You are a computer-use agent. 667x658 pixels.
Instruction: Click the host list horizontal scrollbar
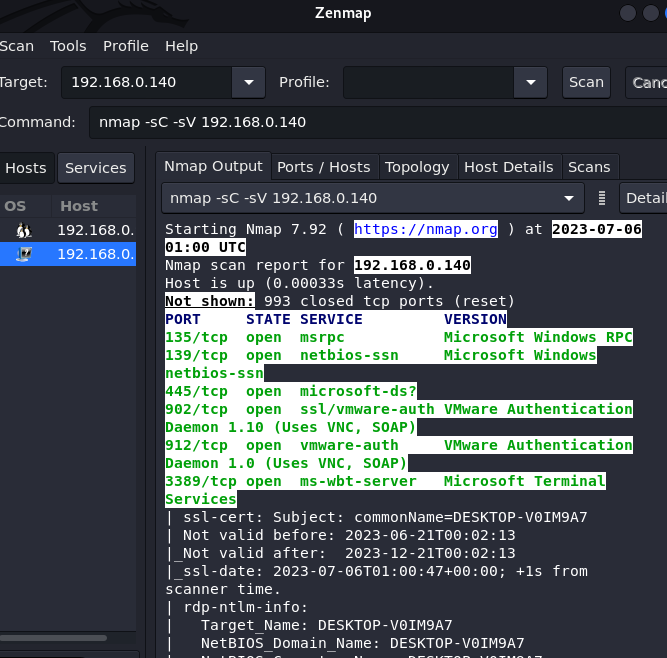click(x=54, y=638)
